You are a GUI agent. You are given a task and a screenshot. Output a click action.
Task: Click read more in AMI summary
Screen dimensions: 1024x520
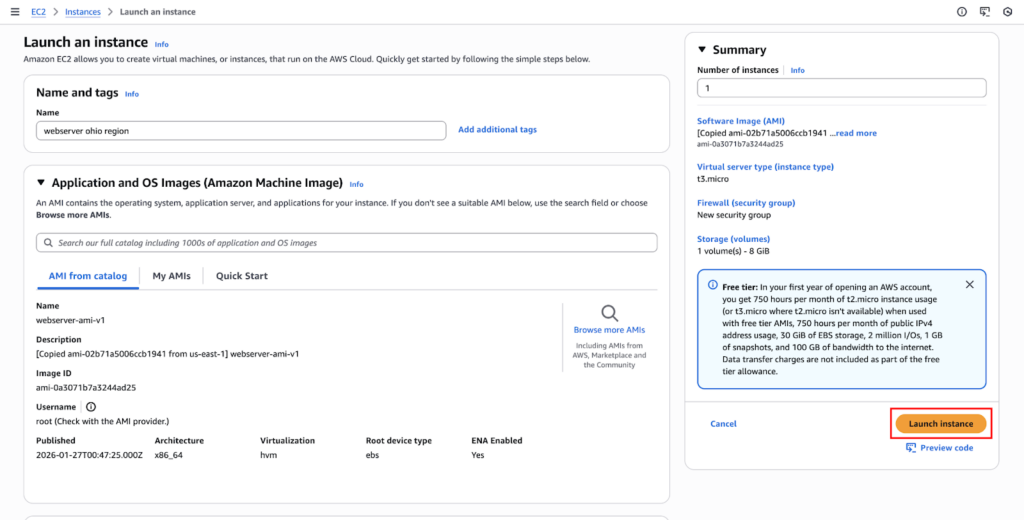pyautogui.click(x=857, y=133)
